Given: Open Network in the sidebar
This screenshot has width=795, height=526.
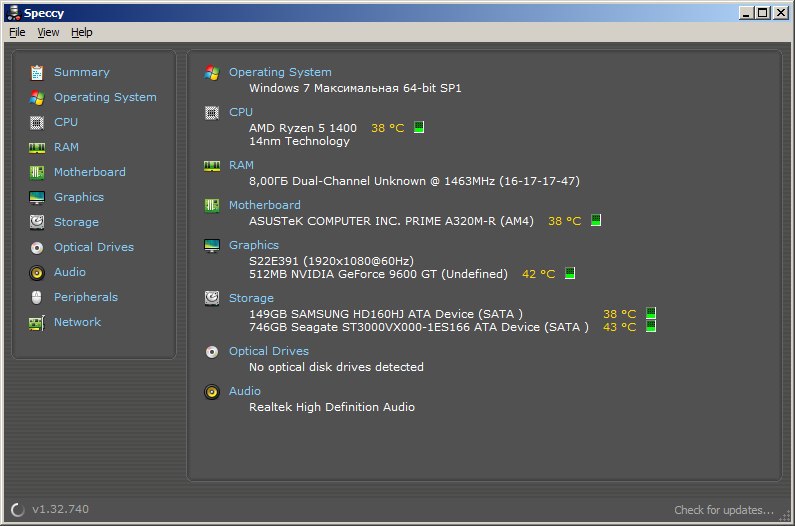Looking at the screenshot, I should [x=77, y=322].
